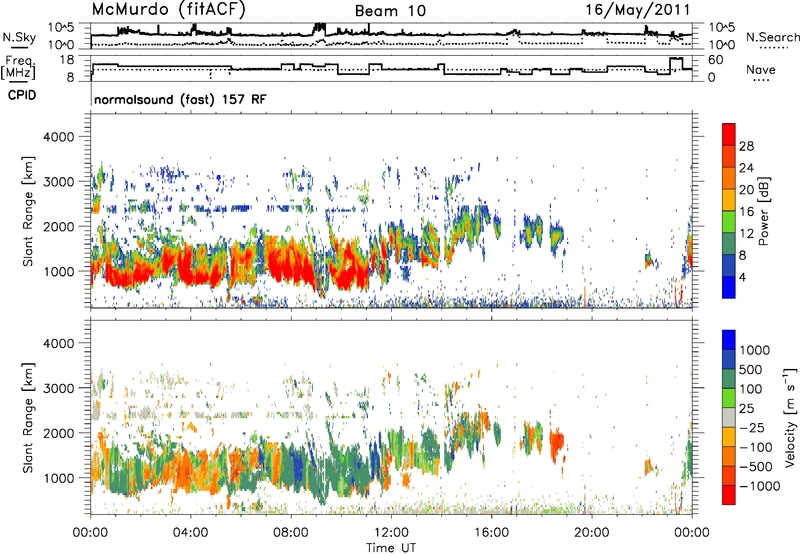Click the '20' label on Power colorbar

746,190
